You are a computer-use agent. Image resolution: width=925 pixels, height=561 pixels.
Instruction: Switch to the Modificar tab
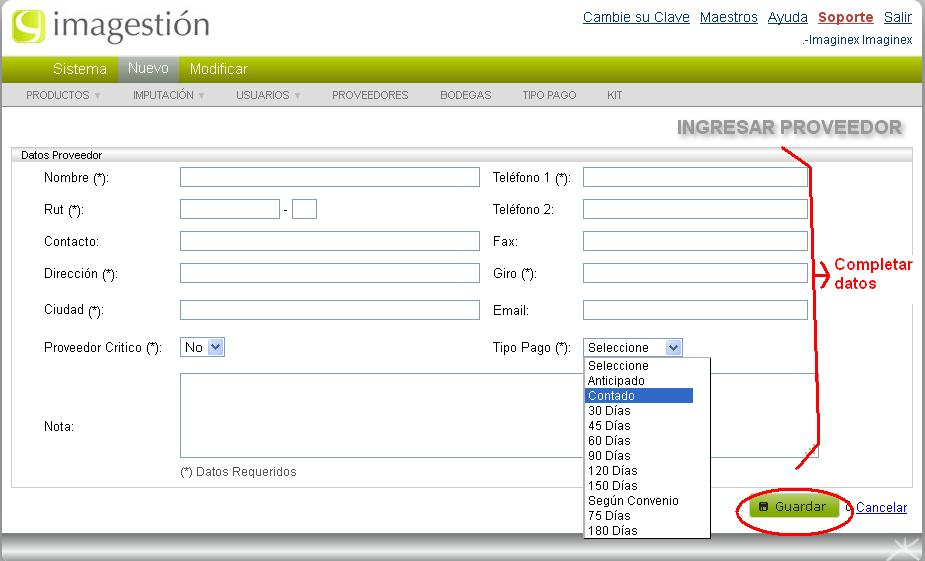point(218,69)
